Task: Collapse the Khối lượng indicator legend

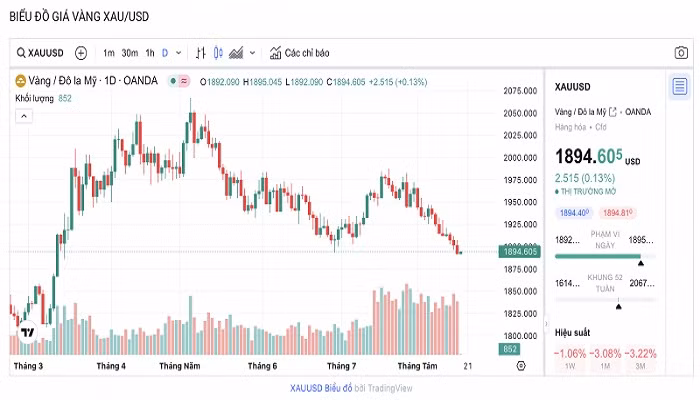Action: coord(24,116)
